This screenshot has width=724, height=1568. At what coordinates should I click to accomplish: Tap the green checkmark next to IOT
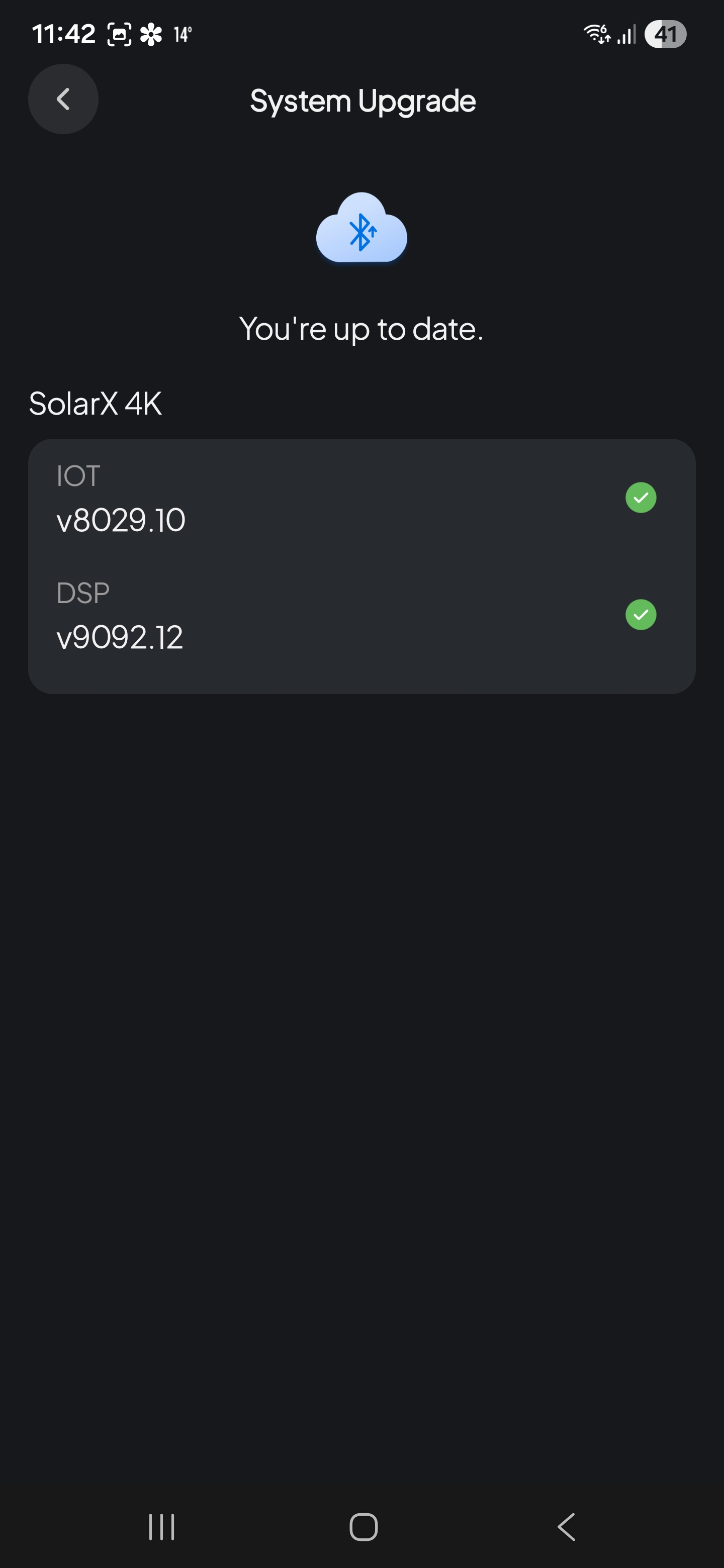641,498
